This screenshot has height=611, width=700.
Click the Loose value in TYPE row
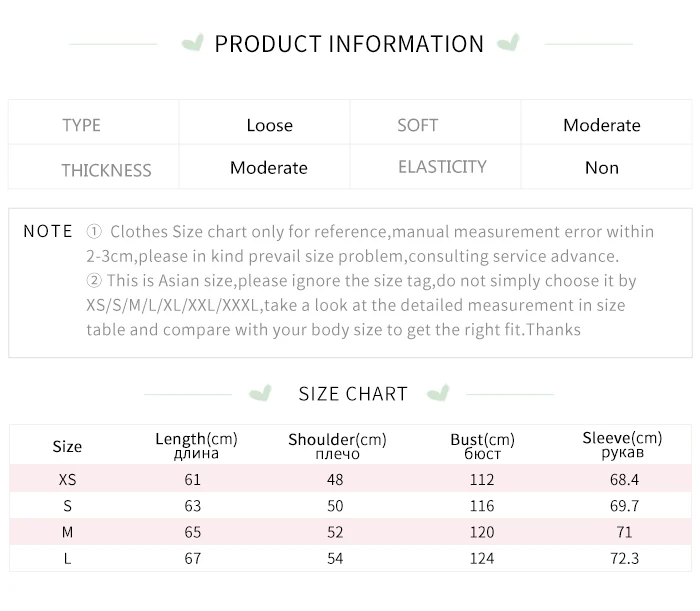(x=269, y=125)
